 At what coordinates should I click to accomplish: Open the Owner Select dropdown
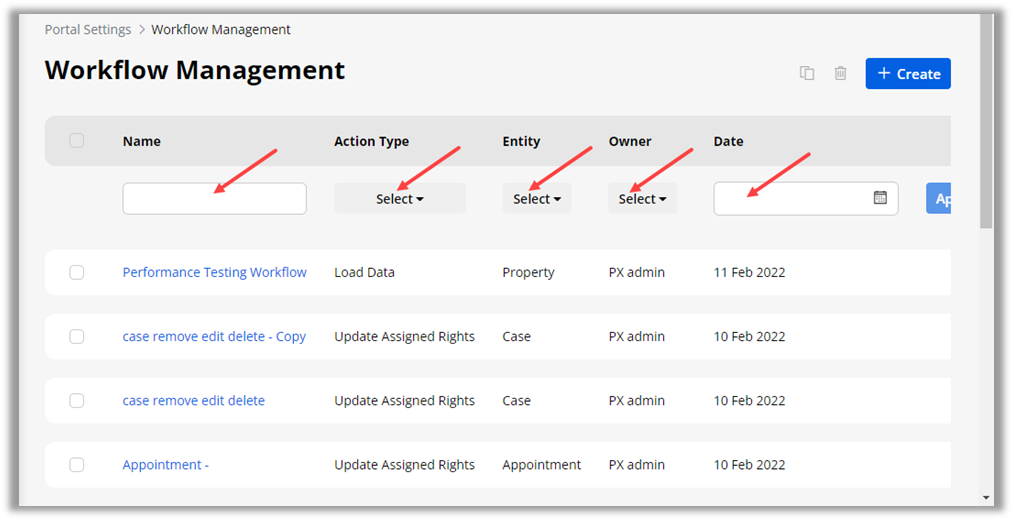pos(642,199)
